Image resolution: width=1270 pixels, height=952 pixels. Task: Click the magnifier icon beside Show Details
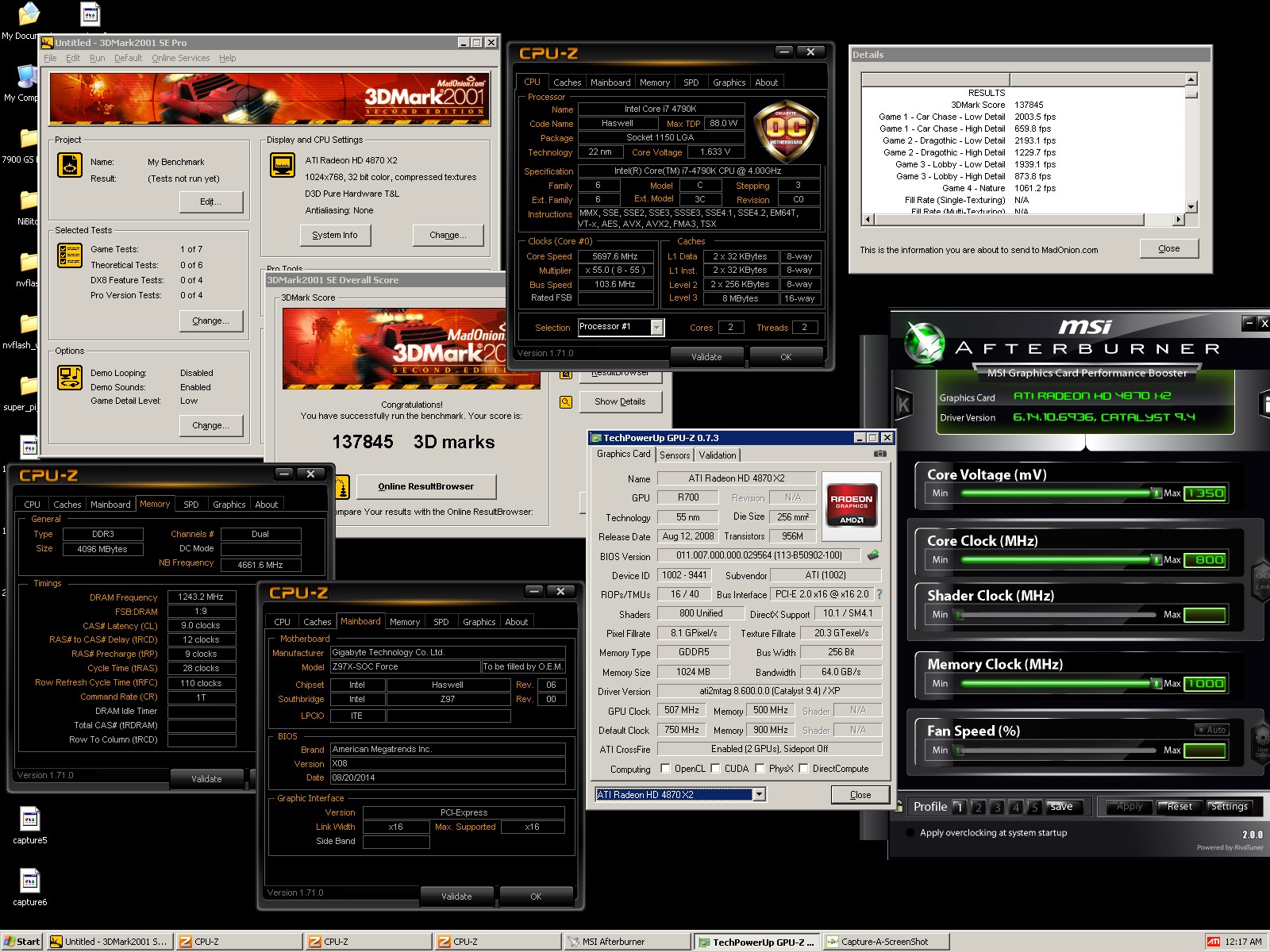(x=566, y=402)
